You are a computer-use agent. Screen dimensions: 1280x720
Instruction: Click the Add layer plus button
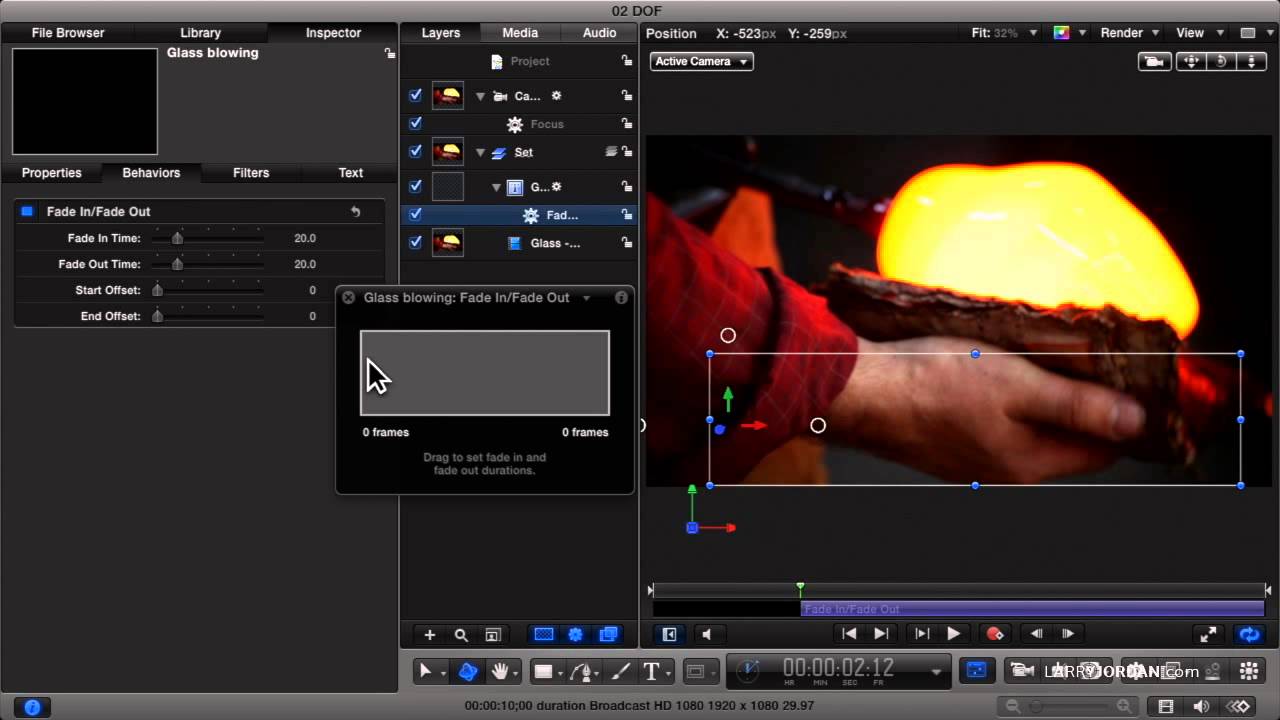pos(430,634)
